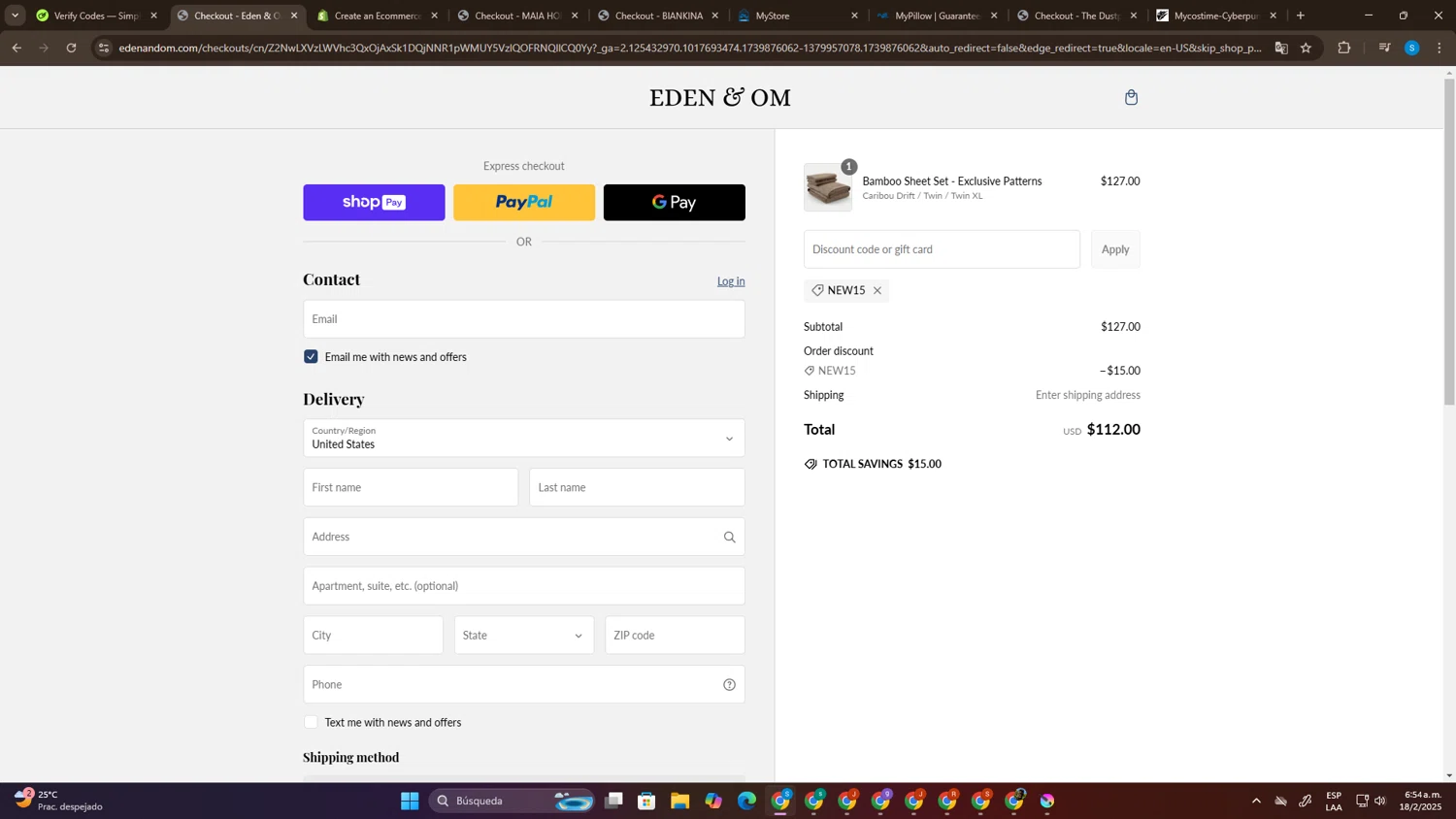The height and width of the screenshot is (819, 1456).
Task: Check Text me with news and offers
Action: pos(311,722)
